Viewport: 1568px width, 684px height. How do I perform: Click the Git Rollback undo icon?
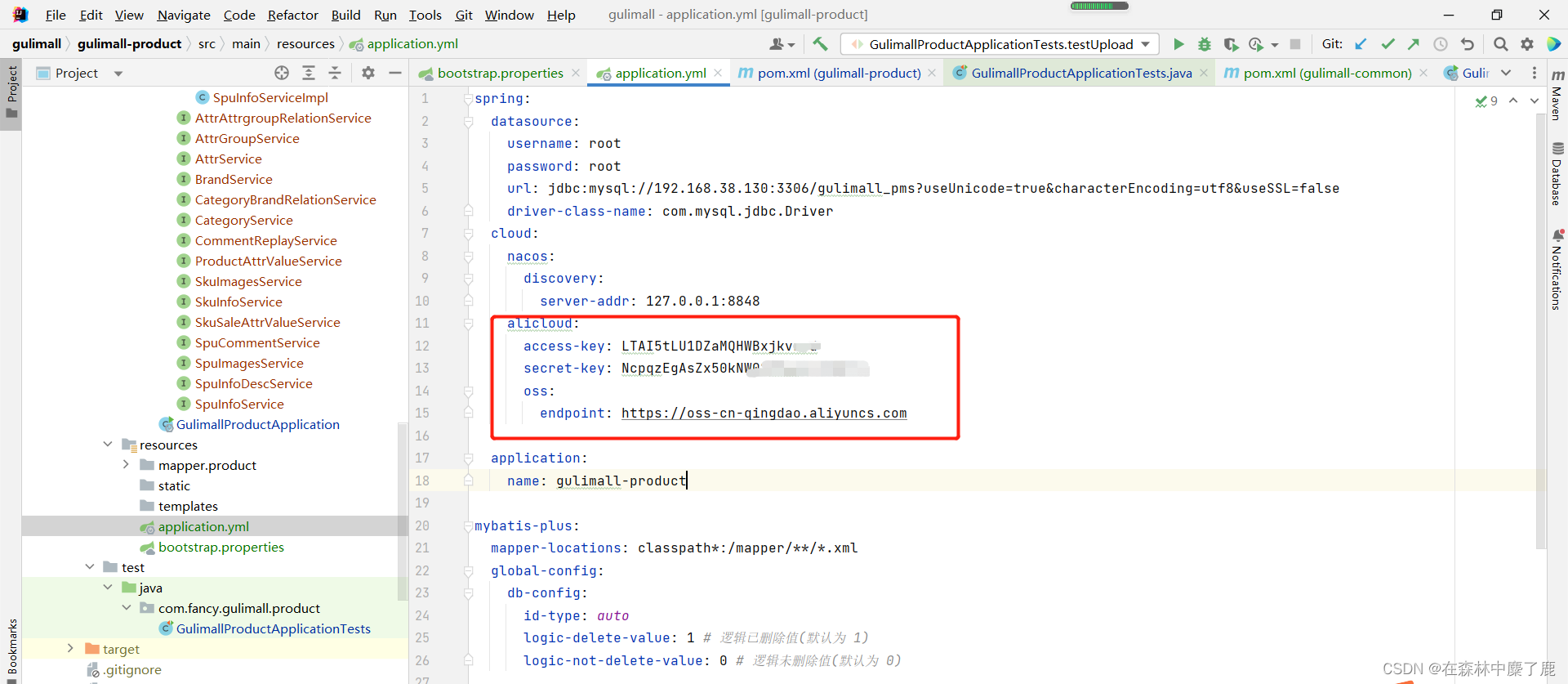1468,44
